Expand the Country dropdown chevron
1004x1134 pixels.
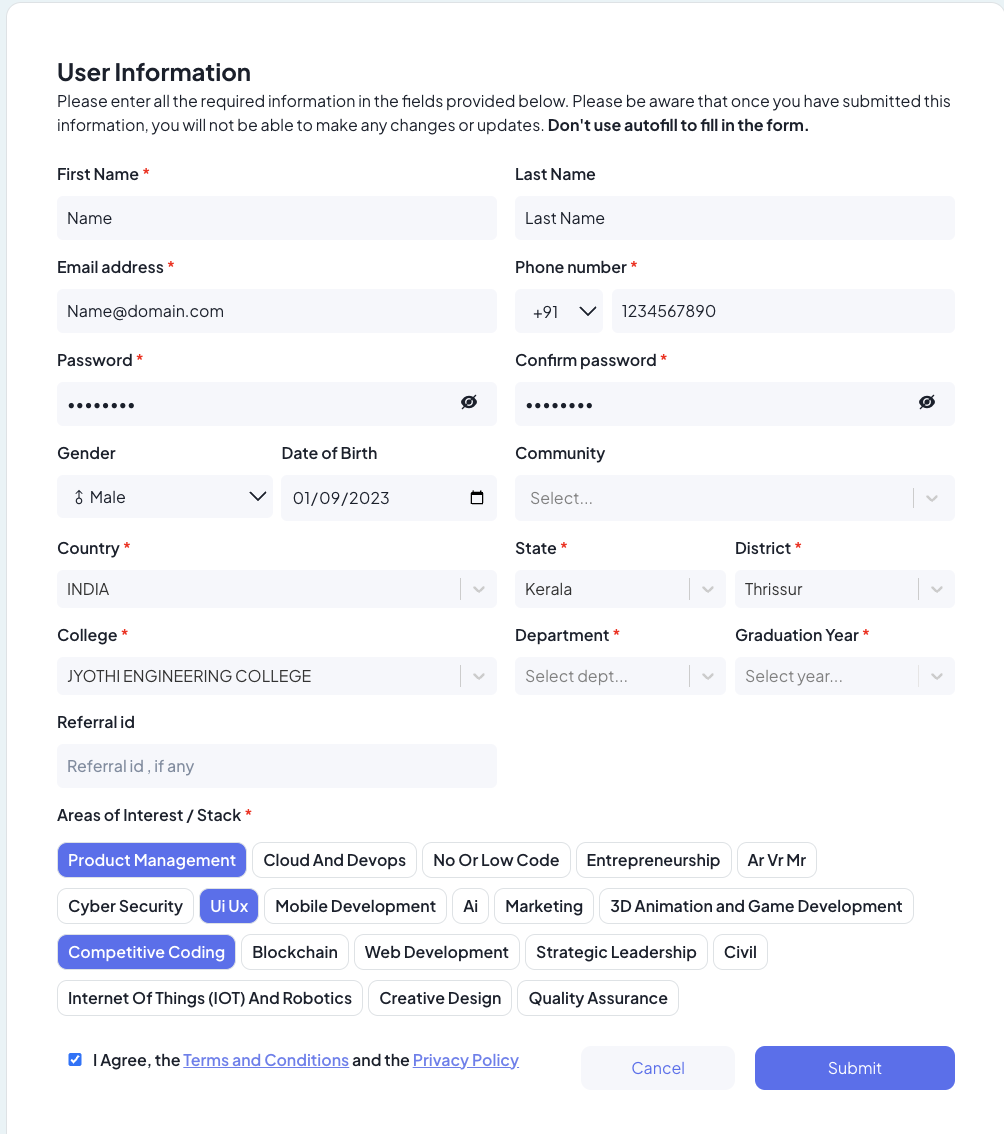pos(479,589)
